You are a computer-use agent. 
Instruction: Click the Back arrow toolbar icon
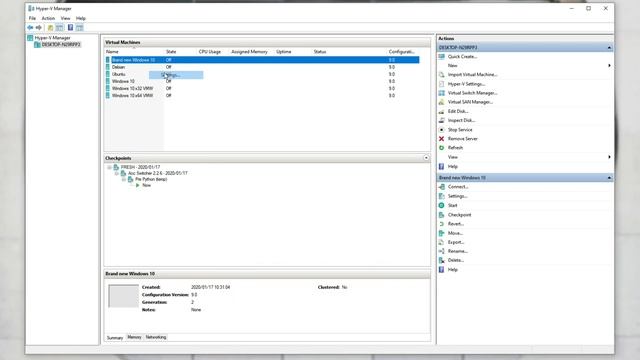[30, 28]
